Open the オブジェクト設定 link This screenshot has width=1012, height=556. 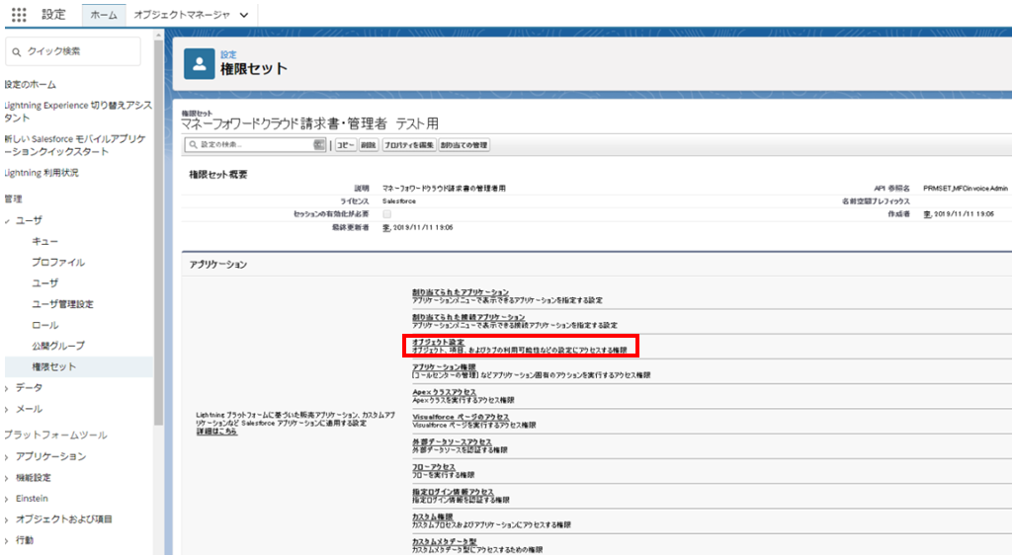click(x=438, y=342)
